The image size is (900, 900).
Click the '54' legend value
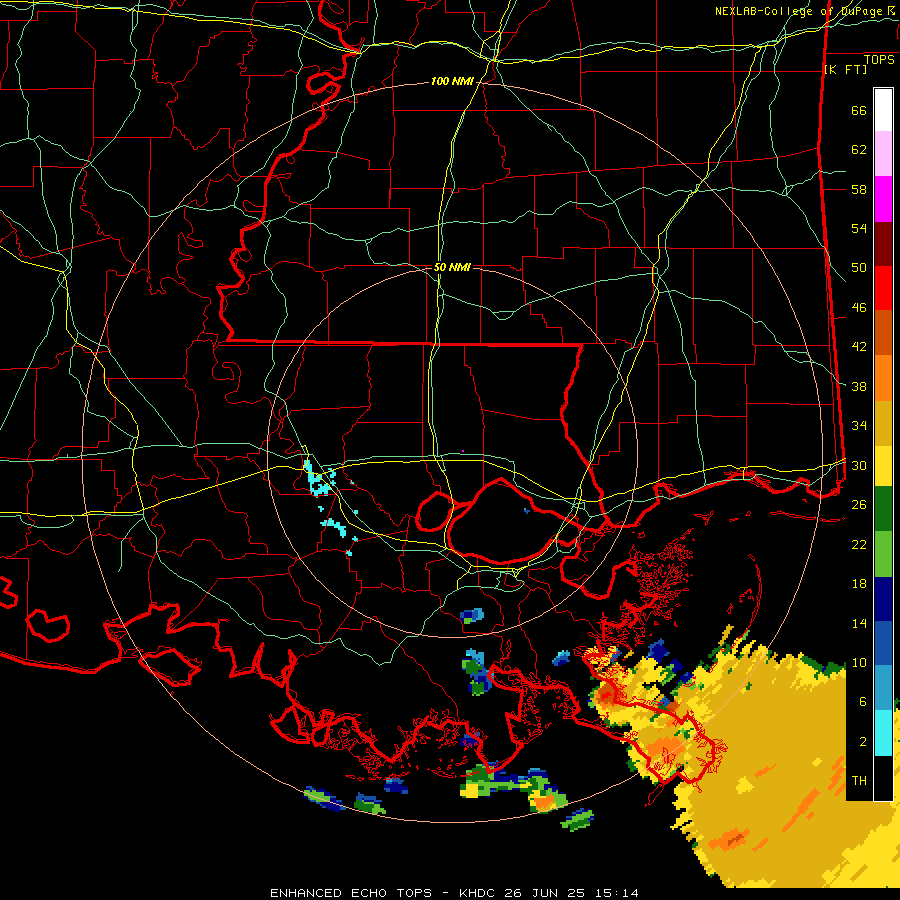tap(859, 228)
